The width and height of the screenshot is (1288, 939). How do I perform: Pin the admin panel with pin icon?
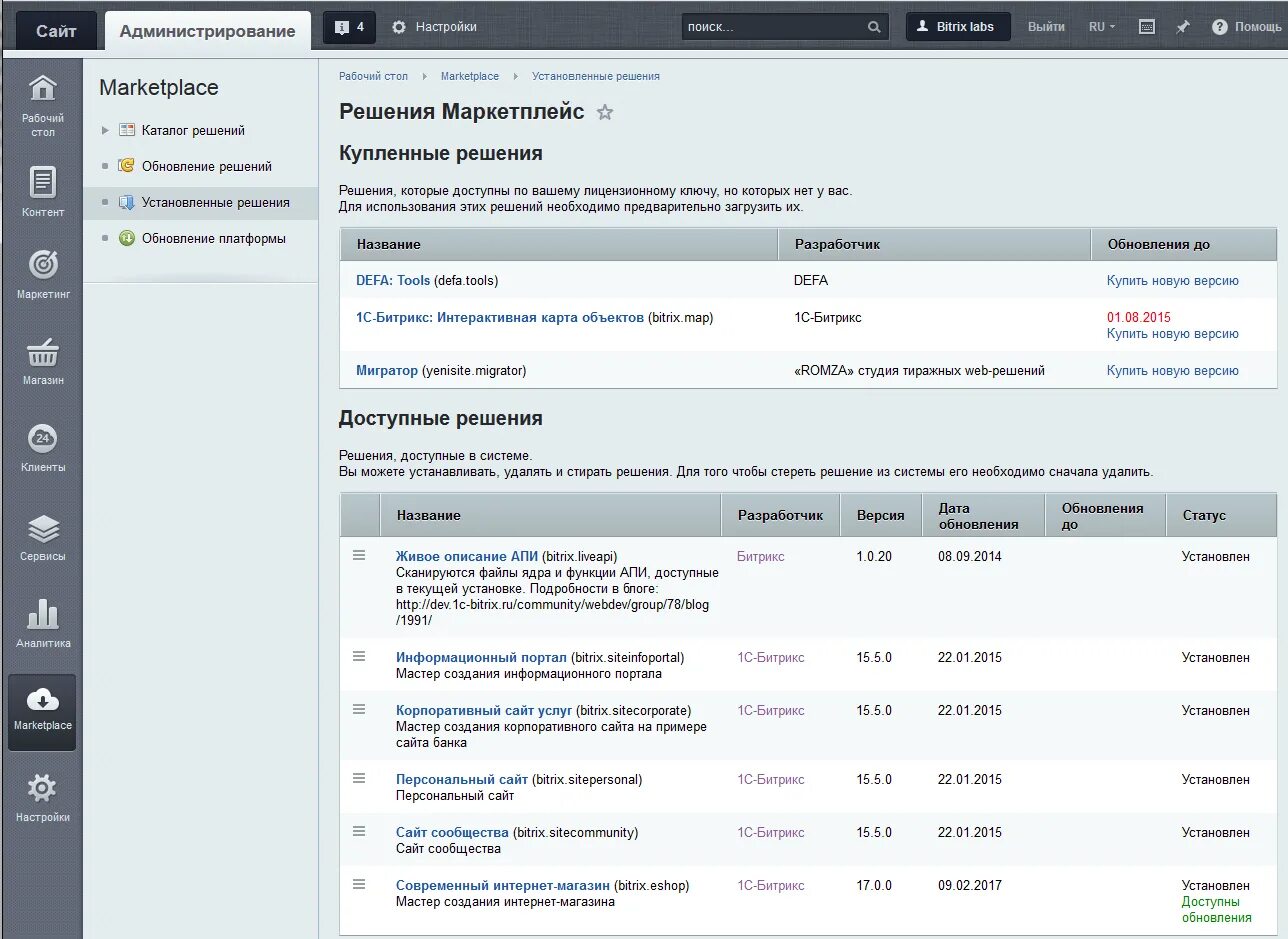coord(1183,27)
